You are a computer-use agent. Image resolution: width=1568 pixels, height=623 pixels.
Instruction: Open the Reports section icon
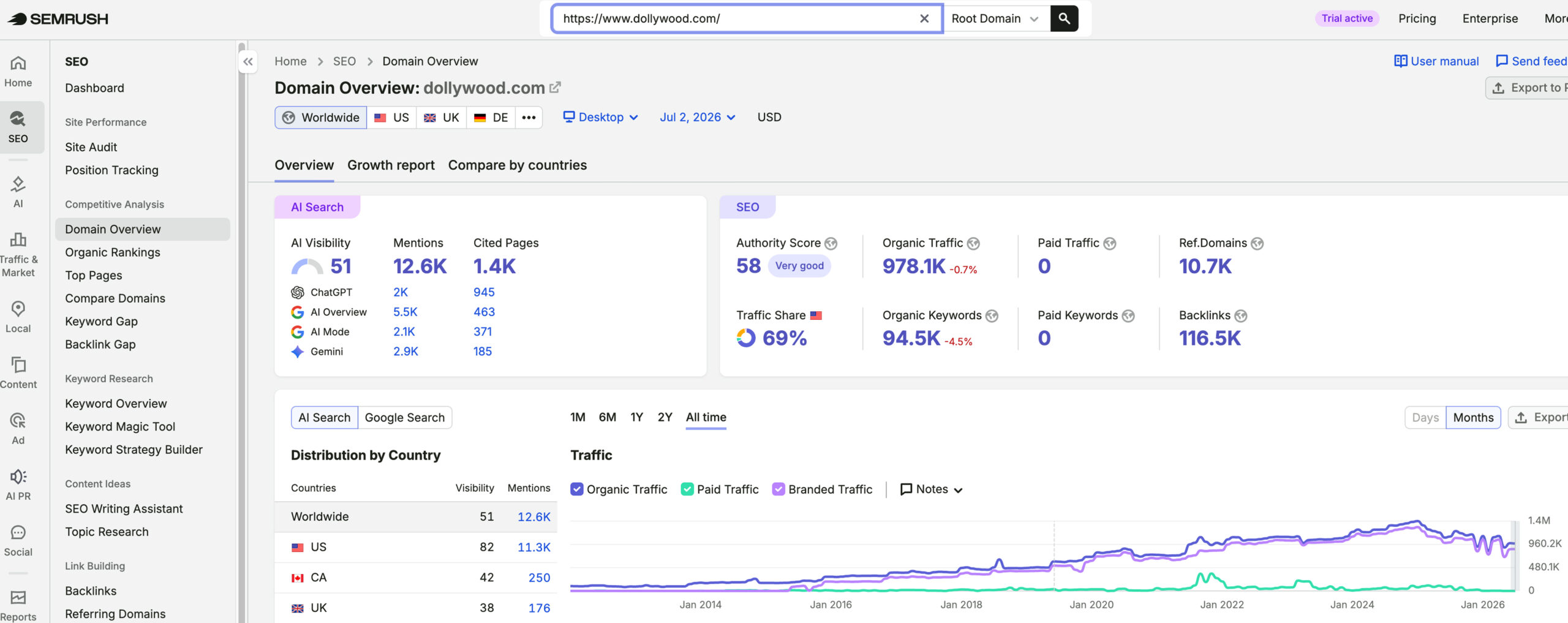pos(18,605)
